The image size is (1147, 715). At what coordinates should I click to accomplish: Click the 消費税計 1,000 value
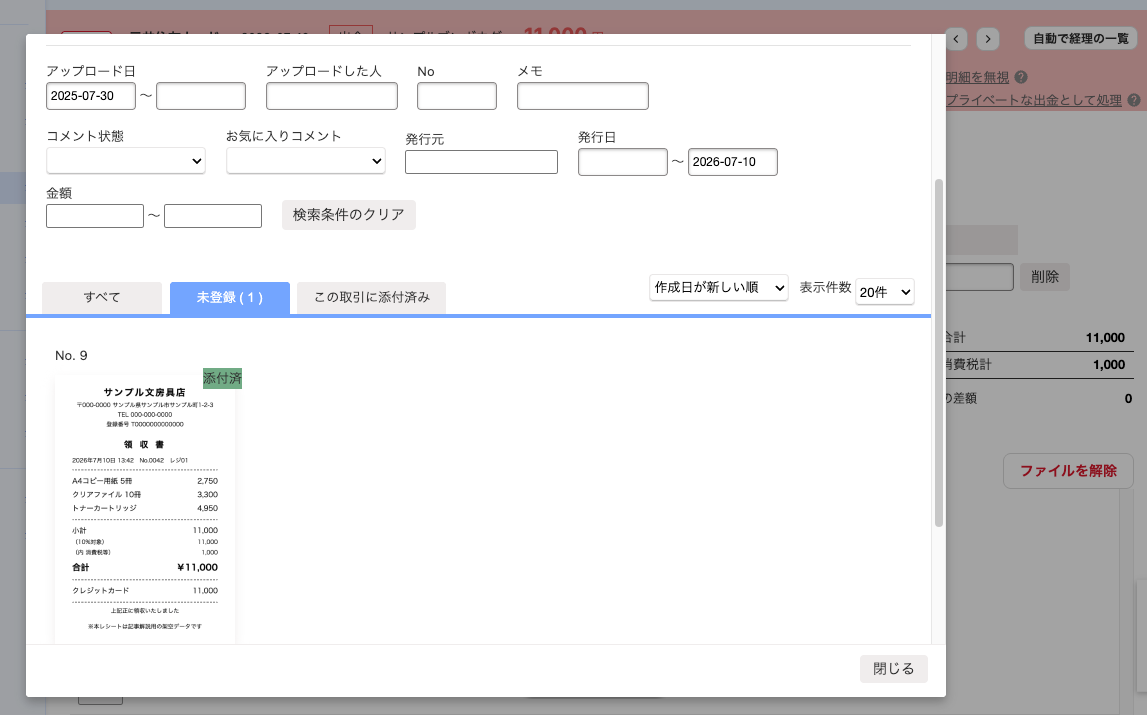pyautogui.click(x=1109, y=365)
